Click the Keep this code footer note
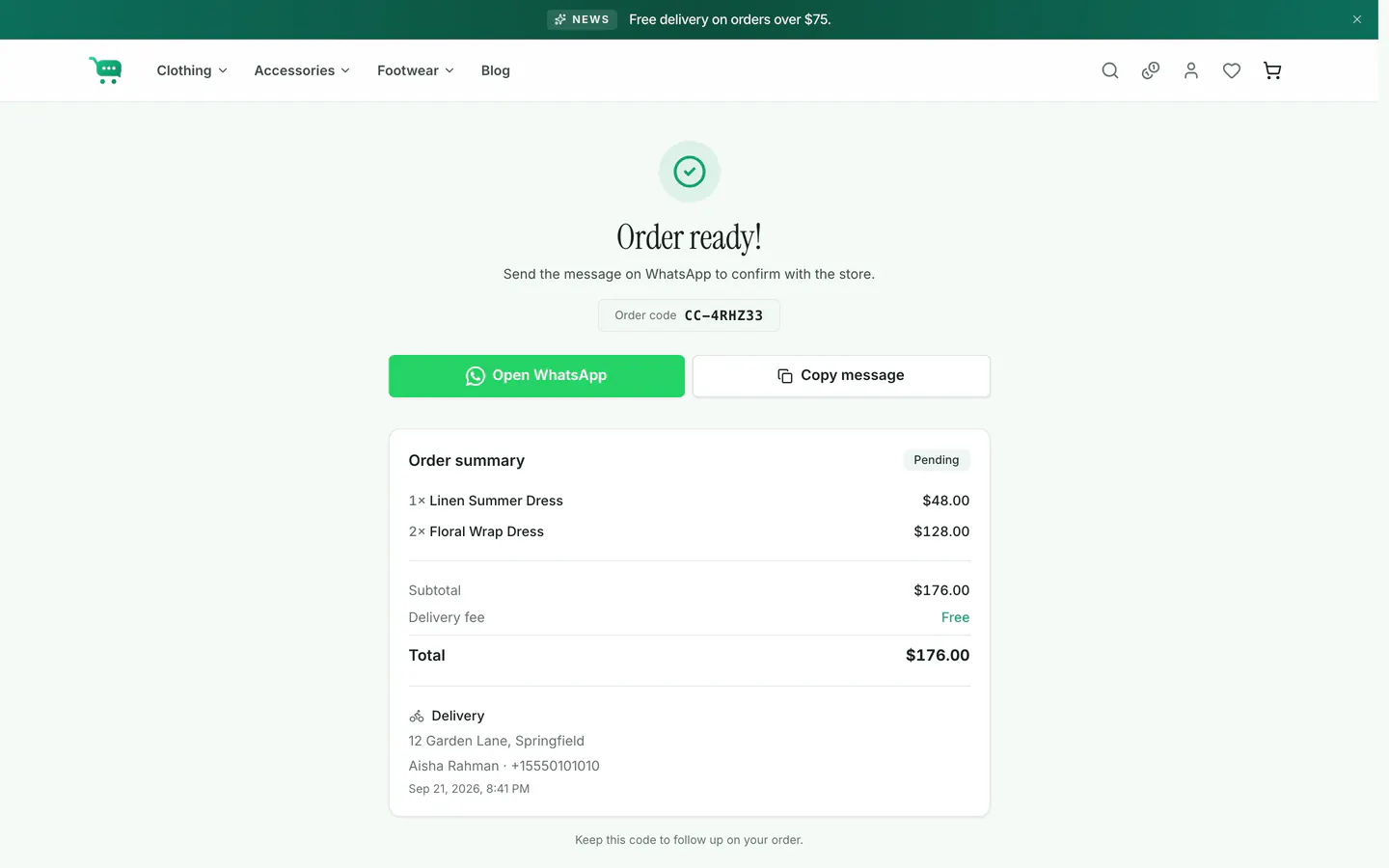The image size is (1389, 868). [x=689, y=840]
